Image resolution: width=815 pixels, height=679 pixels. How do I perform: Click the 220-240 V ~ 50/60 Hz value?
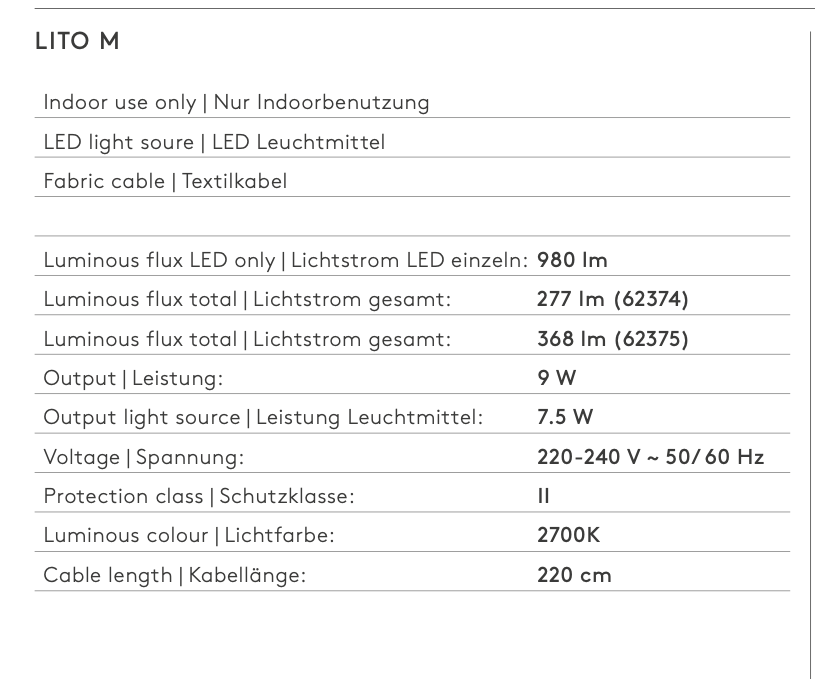650,457
